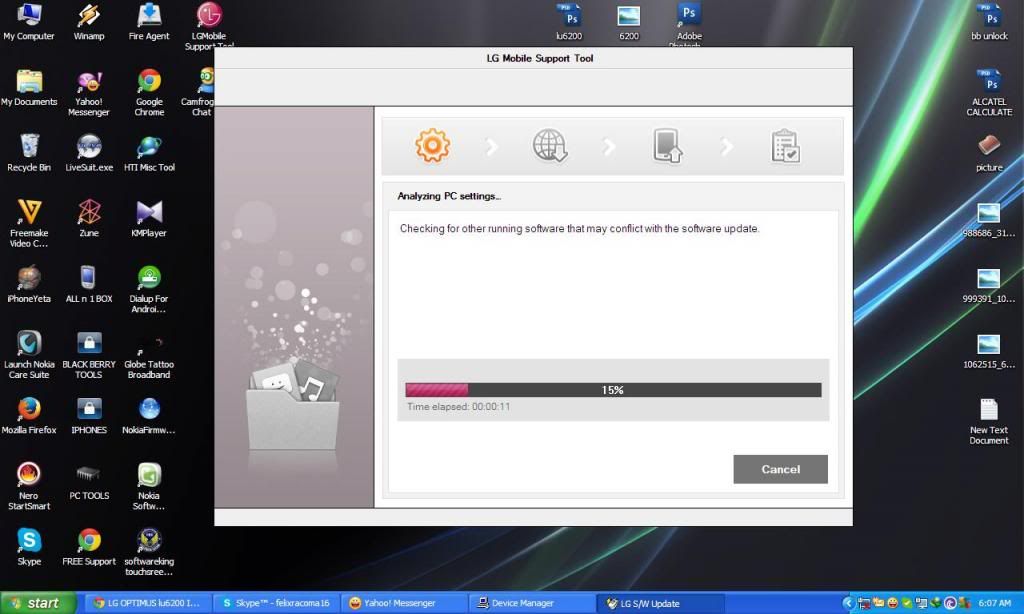
Task: Select the Dialup For Android shortcut
Action: click(149, 289)
